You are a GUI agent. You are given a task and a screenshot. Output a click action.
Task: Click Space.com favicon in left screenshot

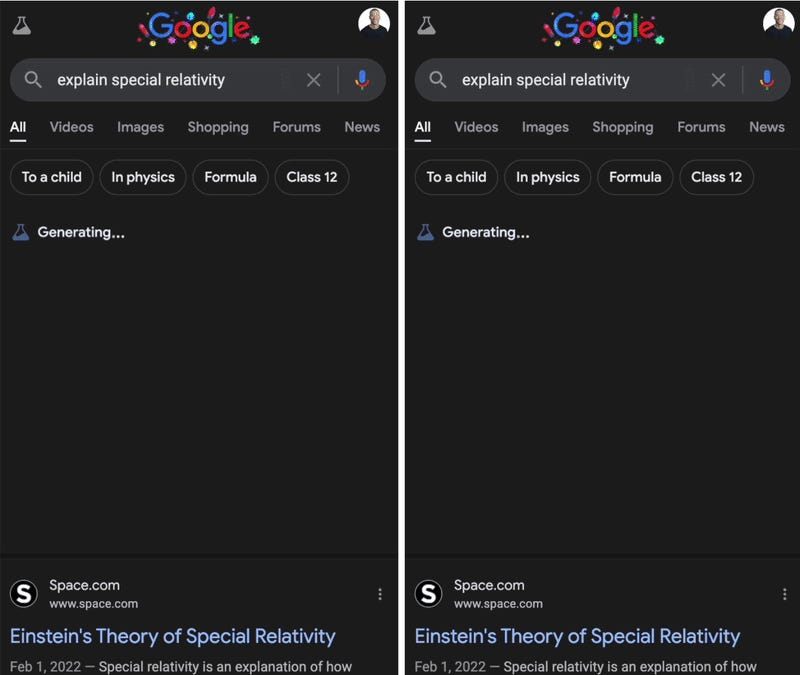coord(23,593)
